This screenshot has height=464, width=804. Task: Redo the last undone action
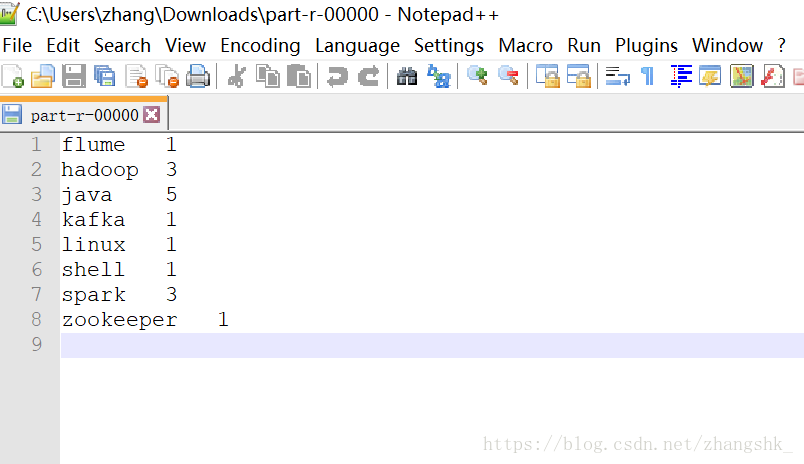point(368,76)
